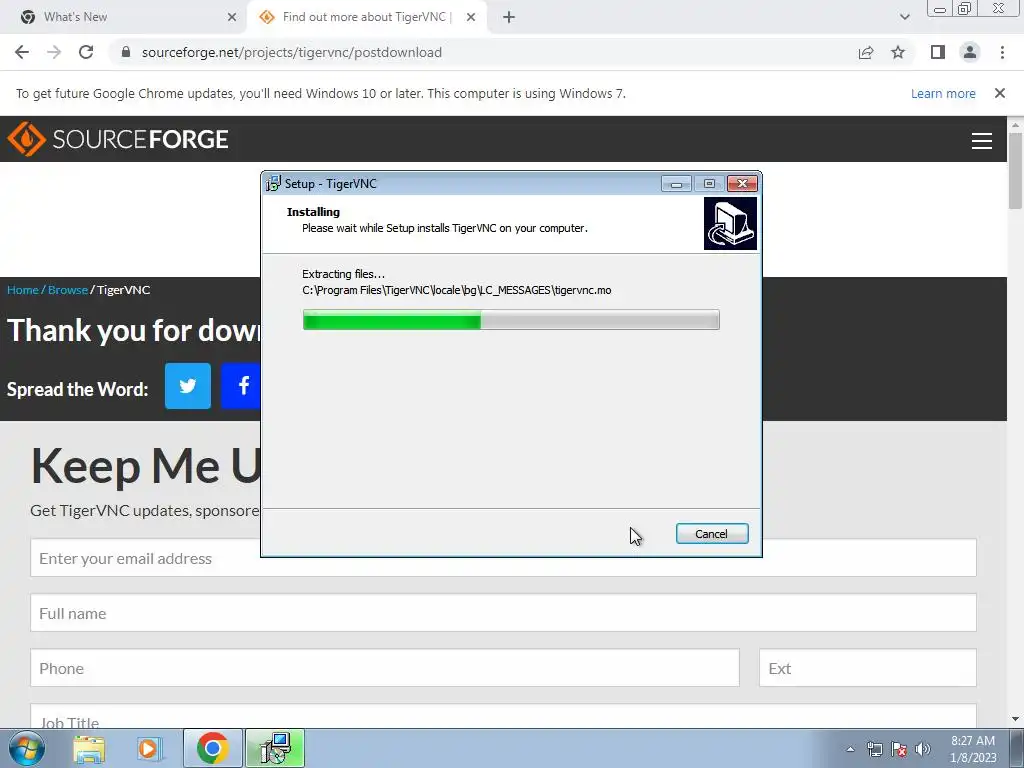Click the computer install graphic in Setup header
Image resolution: width=1024 pixels, height=768 pixels.
[730, 224]
